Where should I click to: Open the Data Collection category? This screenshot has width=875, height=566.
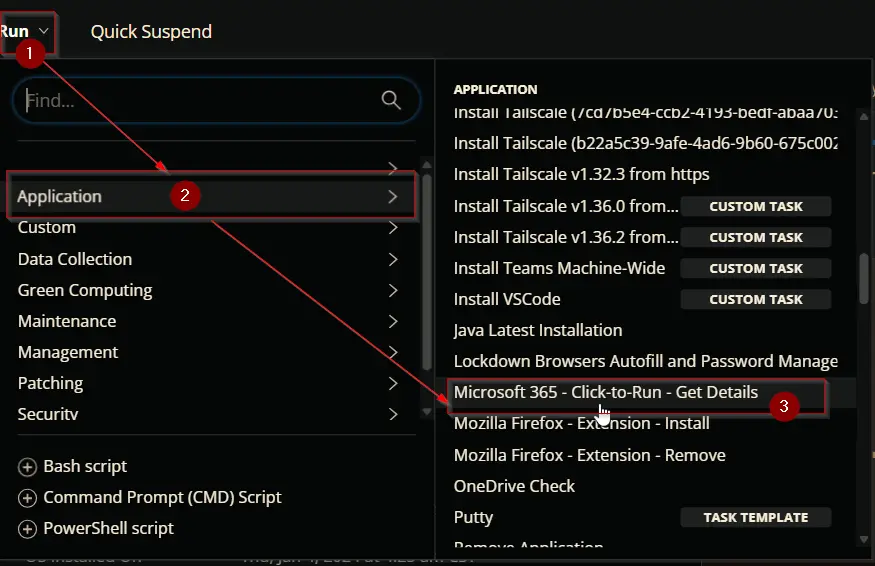(75, 259)
